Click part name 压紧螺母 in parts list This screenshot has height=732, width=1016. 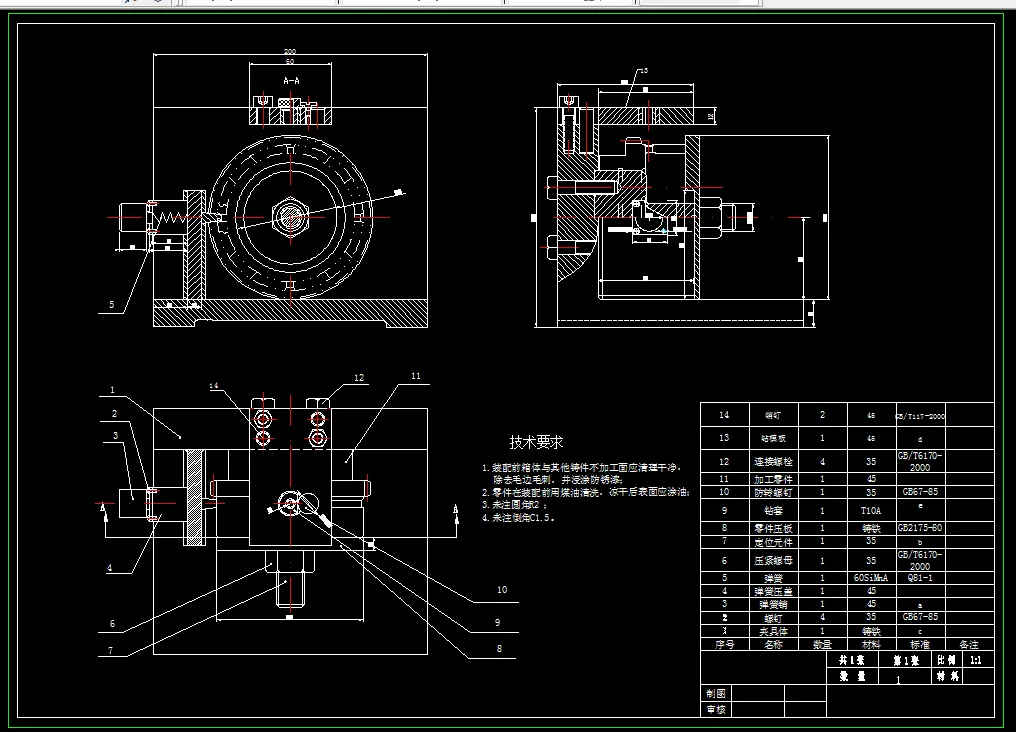[773, 560]
